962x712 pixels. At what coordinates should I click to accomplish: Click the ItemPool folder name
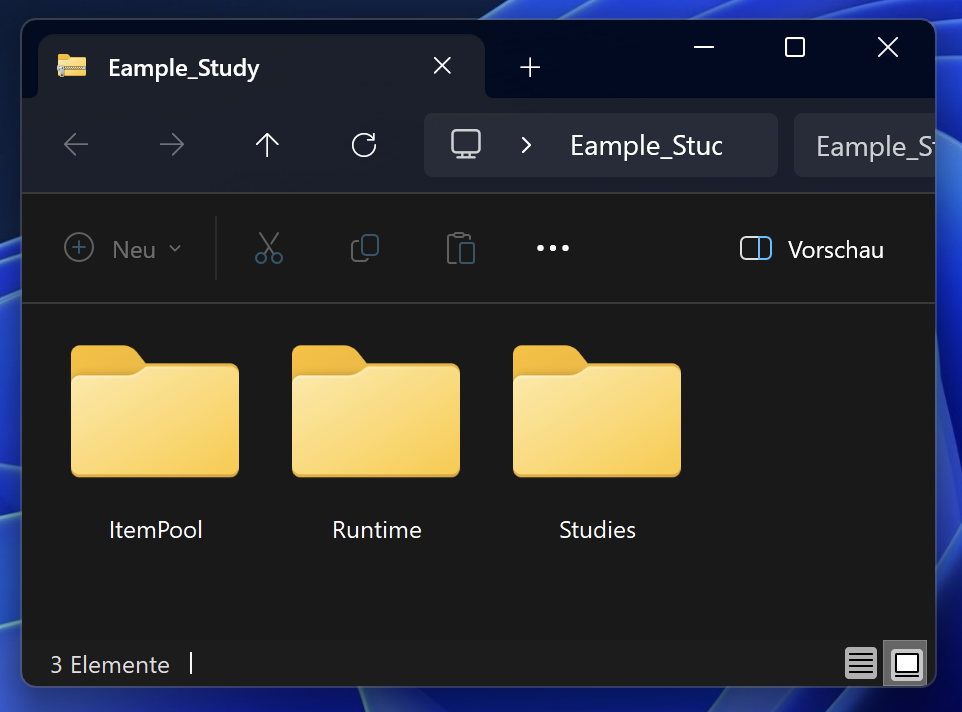[x=156, y=530]
